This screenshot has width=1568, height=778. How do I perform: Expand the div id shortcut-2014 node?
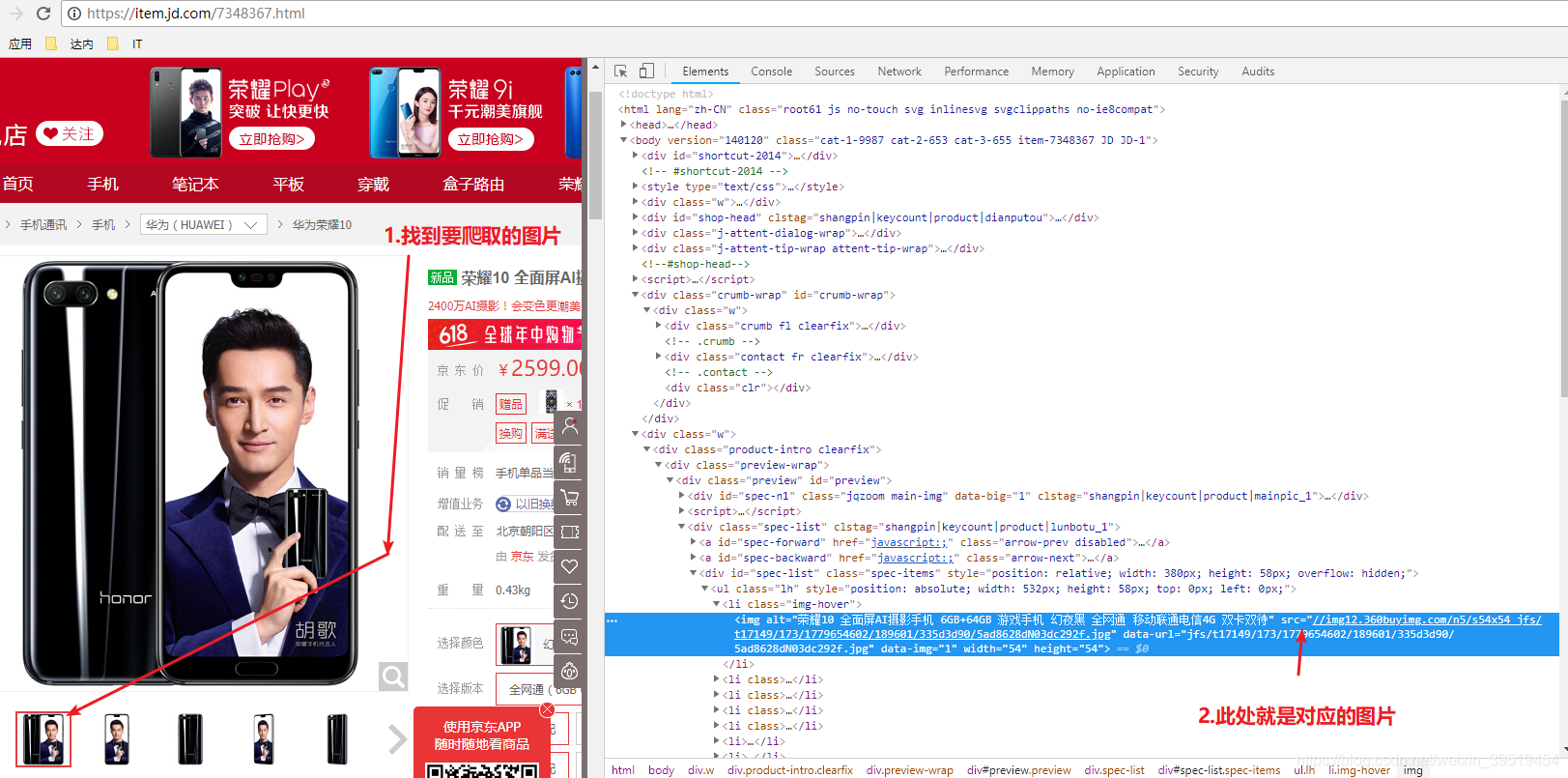pos(635,156)
